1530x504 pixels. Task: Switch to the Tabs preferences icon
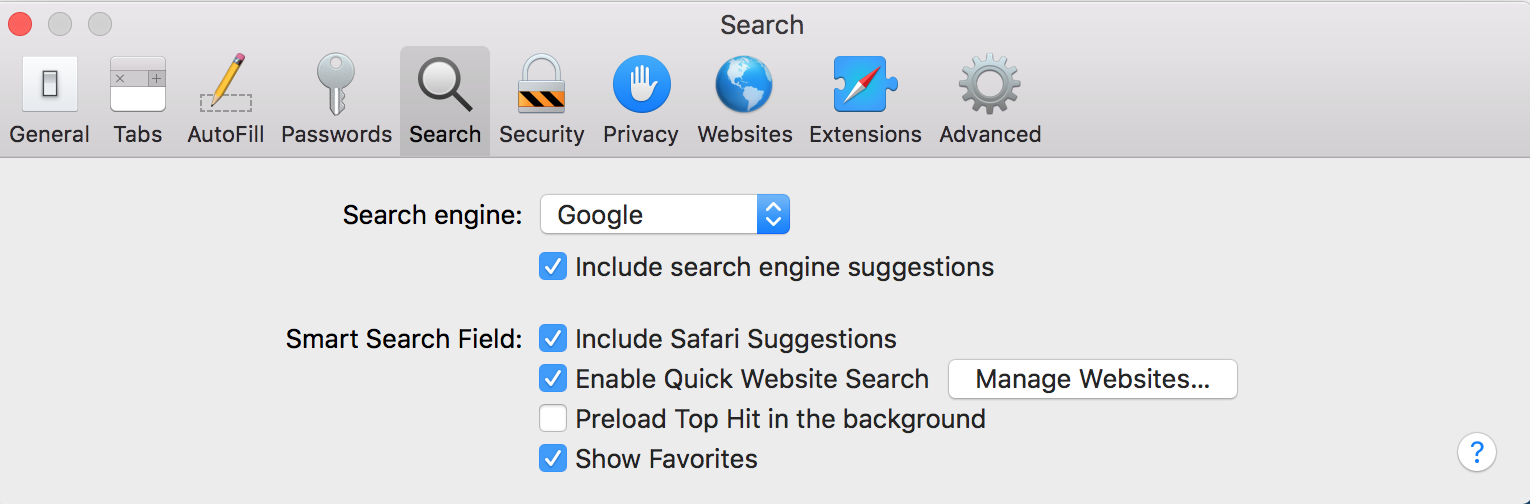pos(137,85)
